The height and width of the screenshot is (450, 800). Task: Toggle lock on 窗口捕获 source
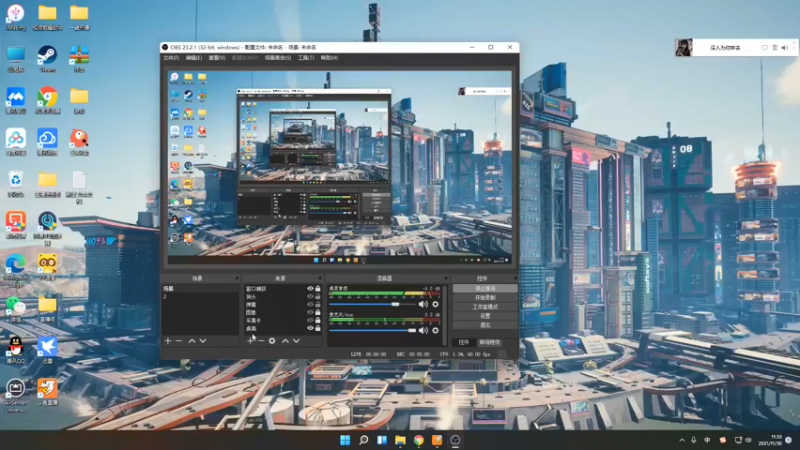tap(318, 289)
